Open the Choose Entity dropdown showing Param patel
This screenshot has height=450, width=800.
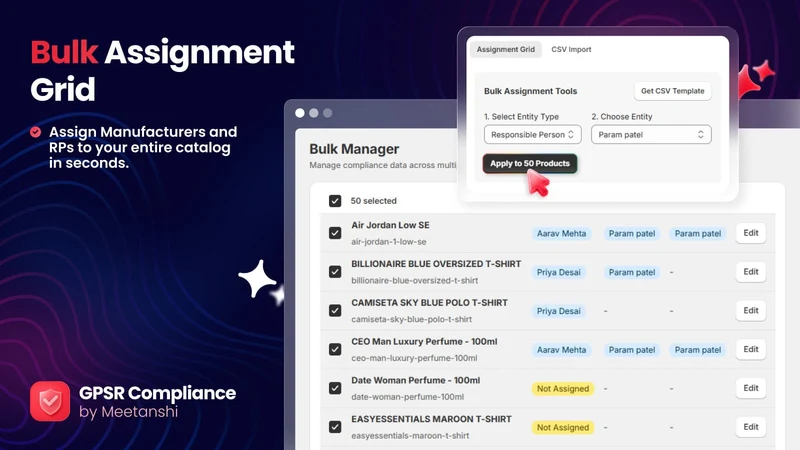(651, 135)
